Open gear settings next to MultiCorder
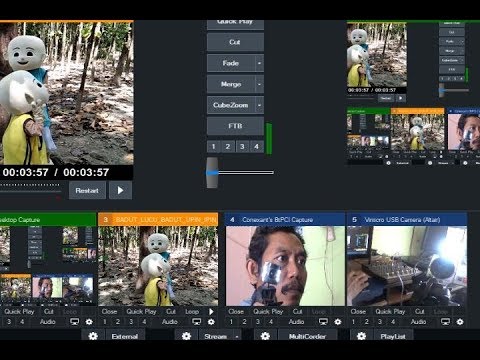Image resolution: width=480 pixels, height=360 pixels. click(x=265, y=336)
